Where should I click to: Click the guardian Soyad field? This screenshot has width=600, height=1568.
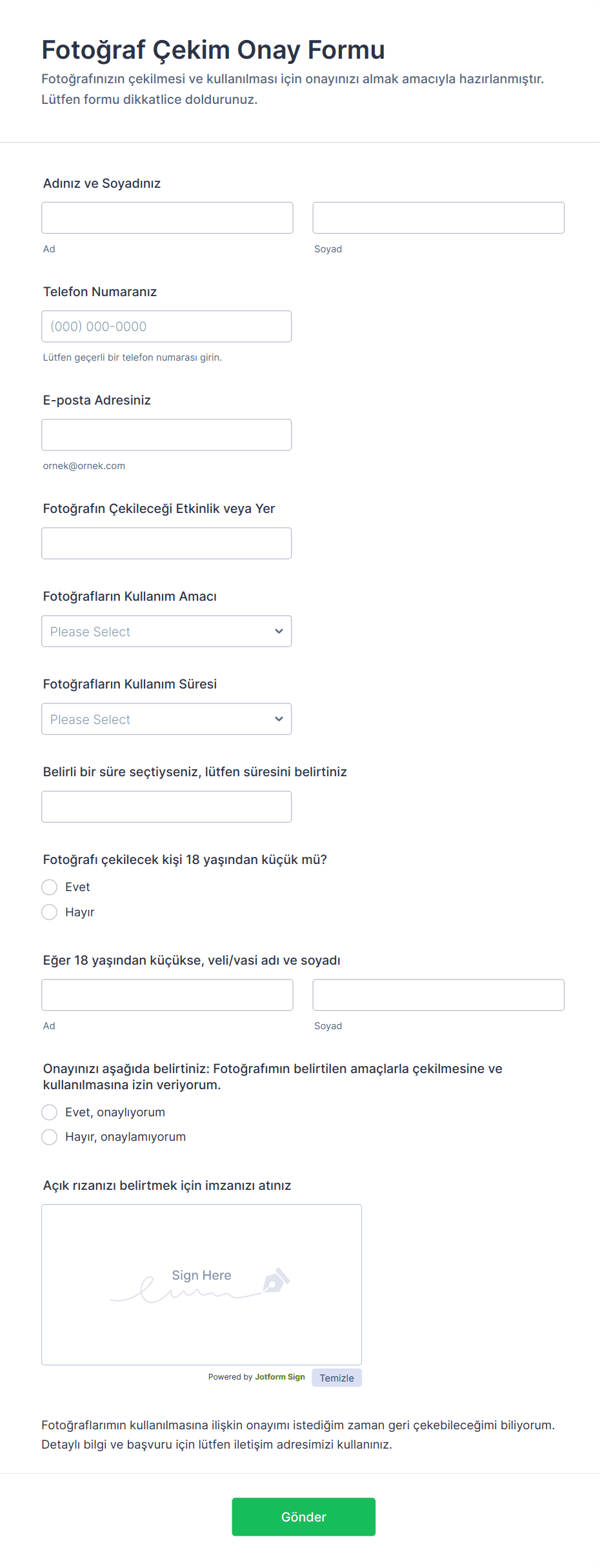pyautogui.click(x=438, y=995)
